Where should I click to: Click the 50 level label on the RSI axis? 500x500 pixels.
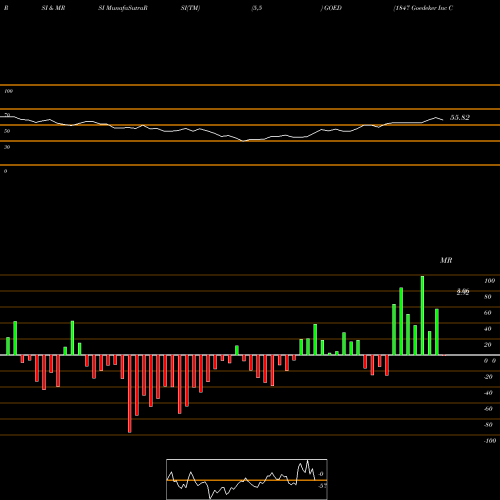click(x=7, y=131)
